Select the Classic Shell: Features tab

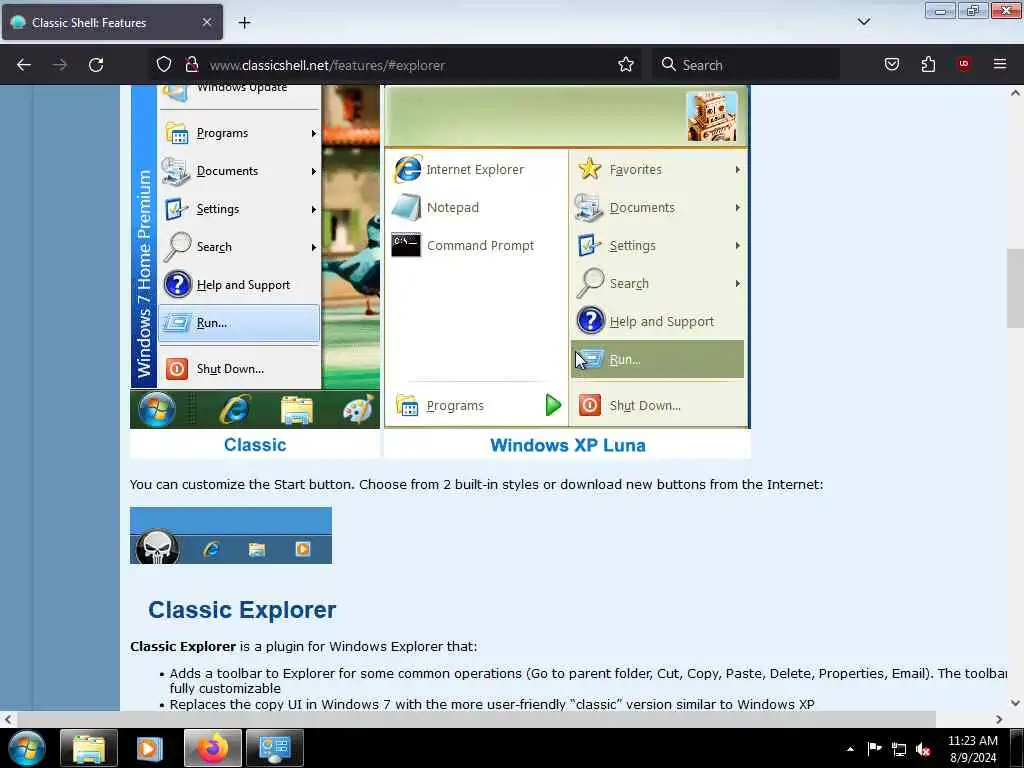pyautogui.click(x=112, y=22)
